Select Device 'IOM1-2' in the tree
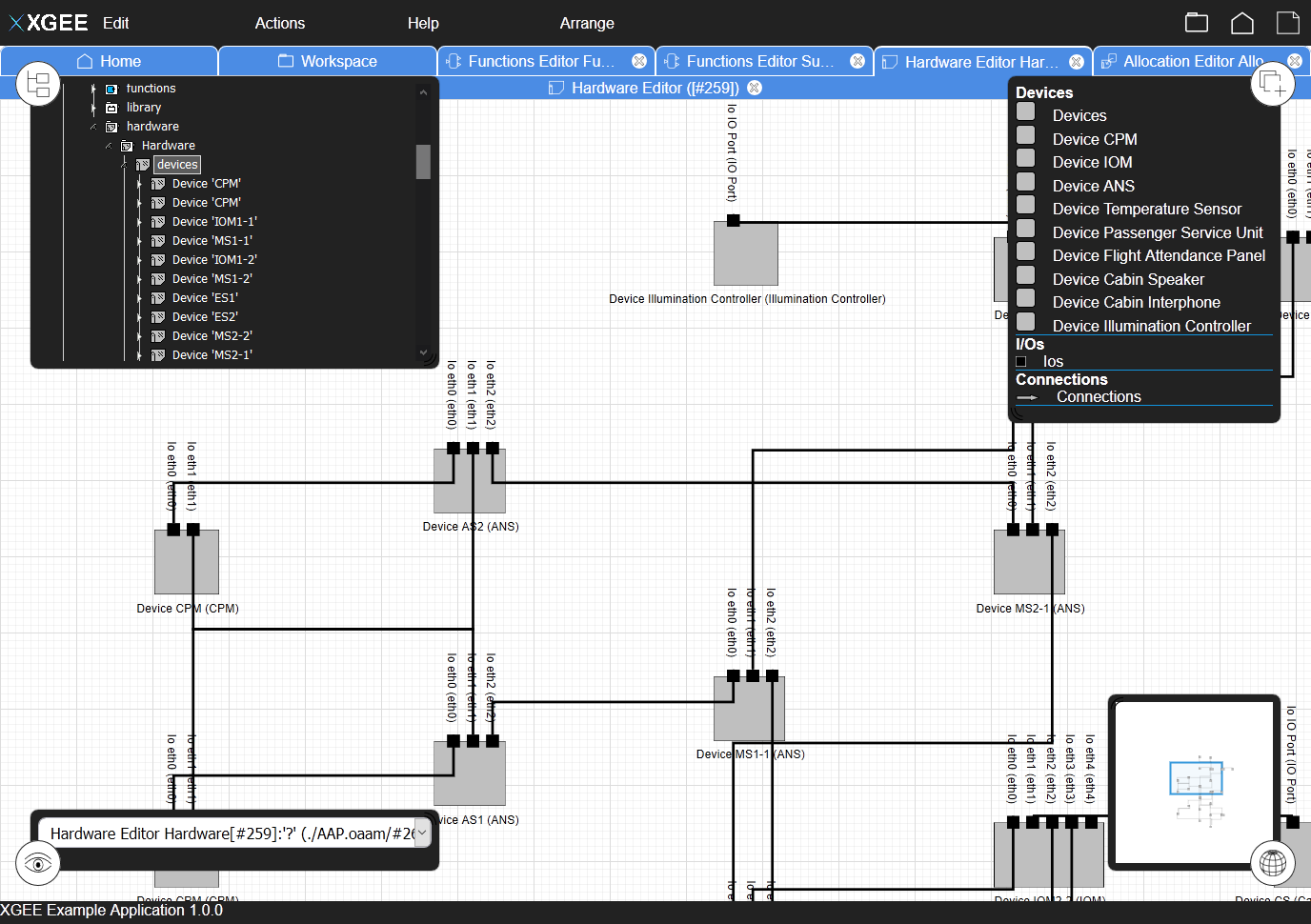The image size is (1311, 924). [214, 260]
